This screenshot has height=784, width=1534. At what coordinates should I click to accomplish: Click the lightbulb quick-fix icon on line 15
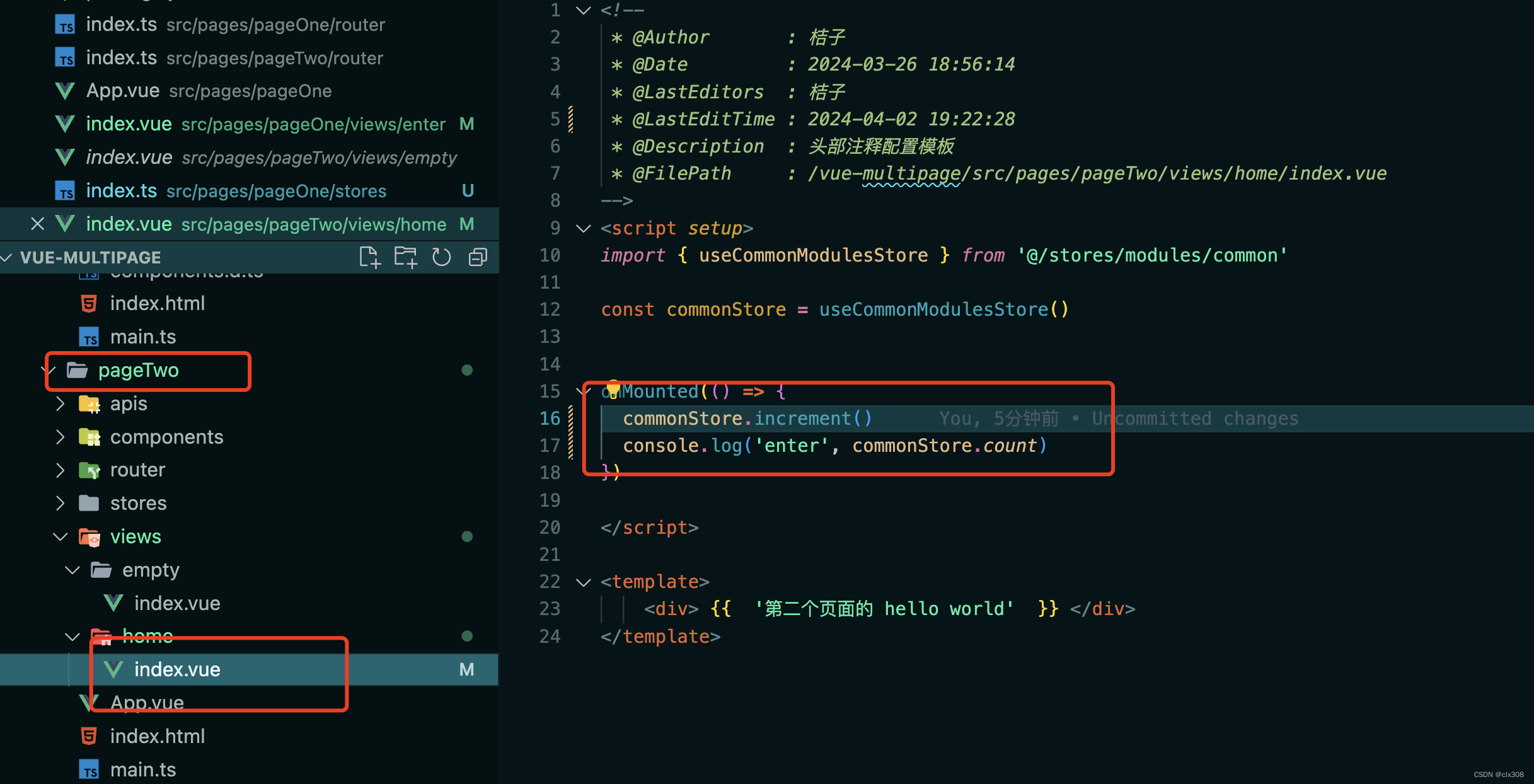(x=613, y=389)
